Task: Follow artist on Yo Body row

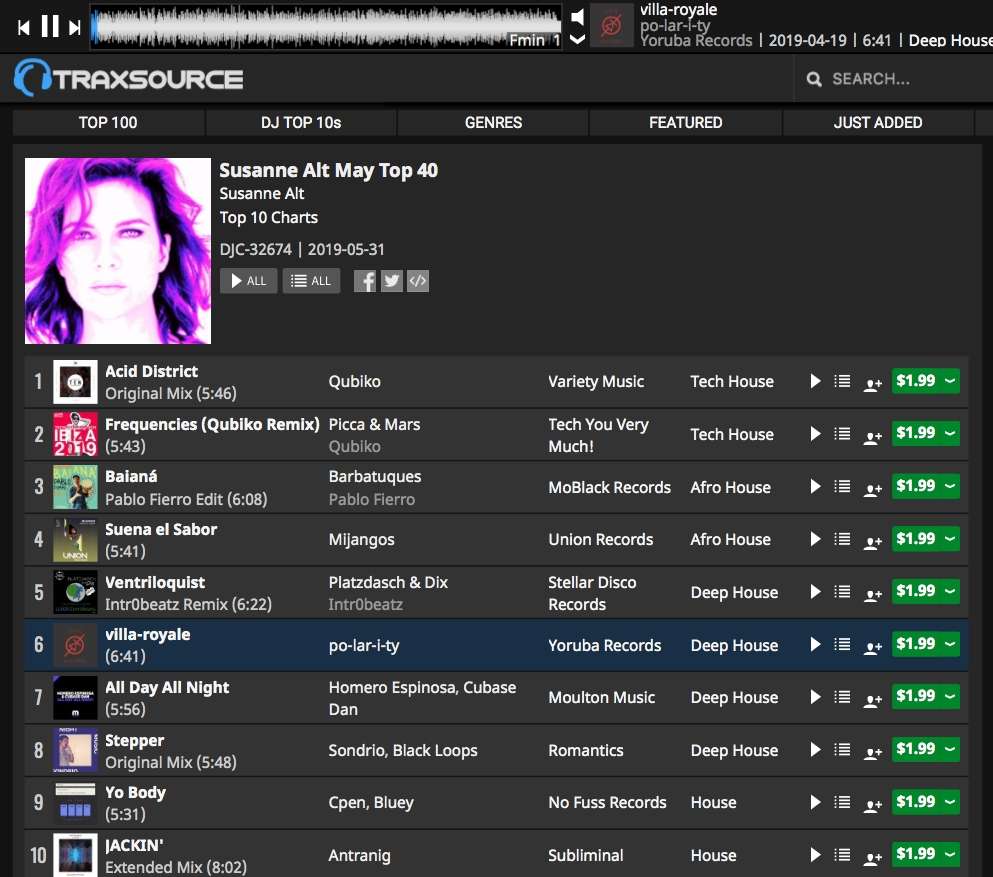Action: [x=873, y=805]
